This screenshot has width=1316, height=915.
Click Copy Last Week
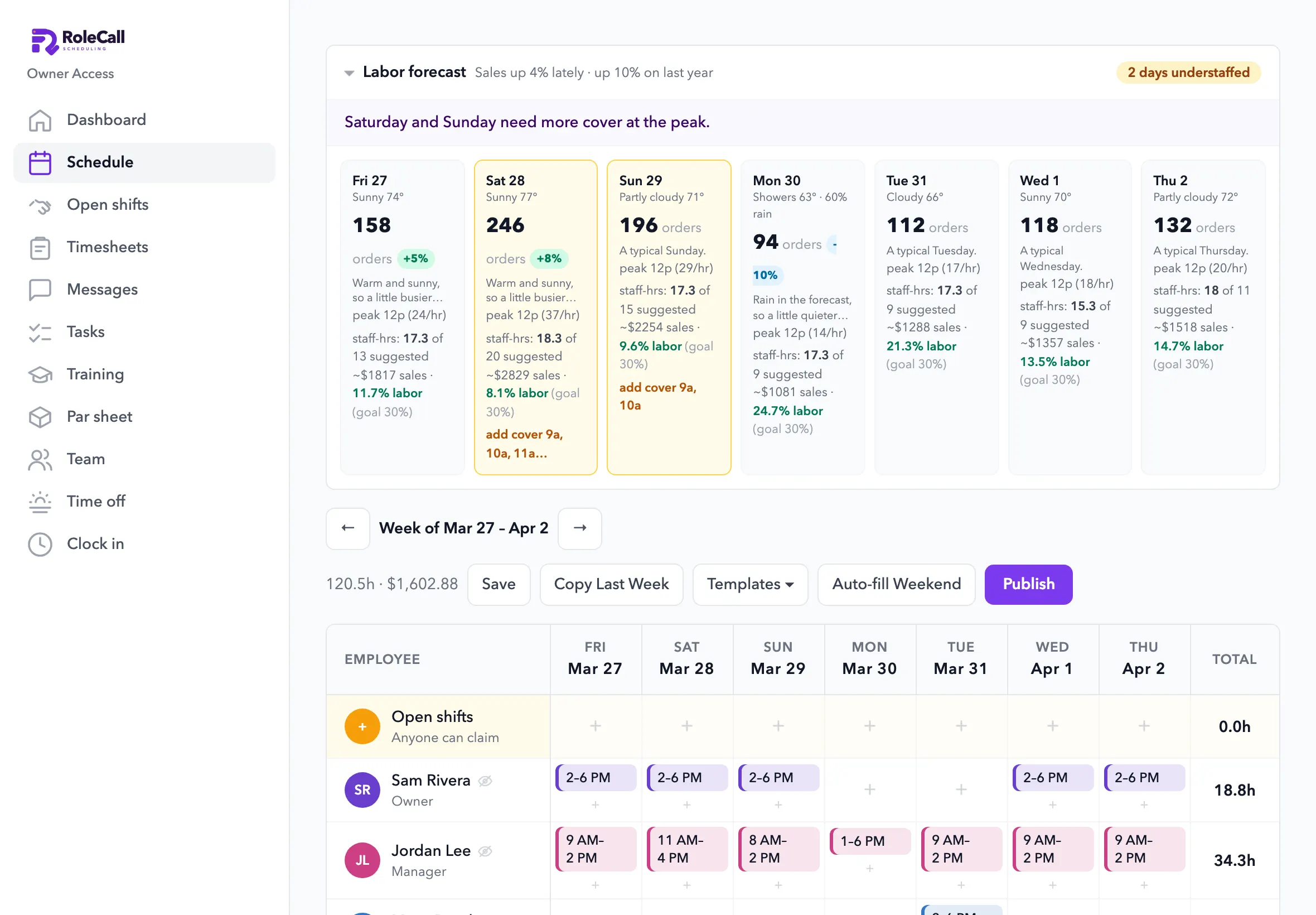[x=611, y=584]
